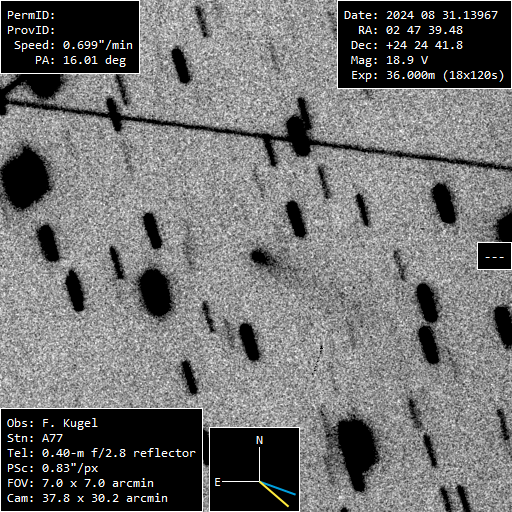The height and width of the screenshot is (512, 512).
Task: Click the E east compass label
Action: [217, 482]
